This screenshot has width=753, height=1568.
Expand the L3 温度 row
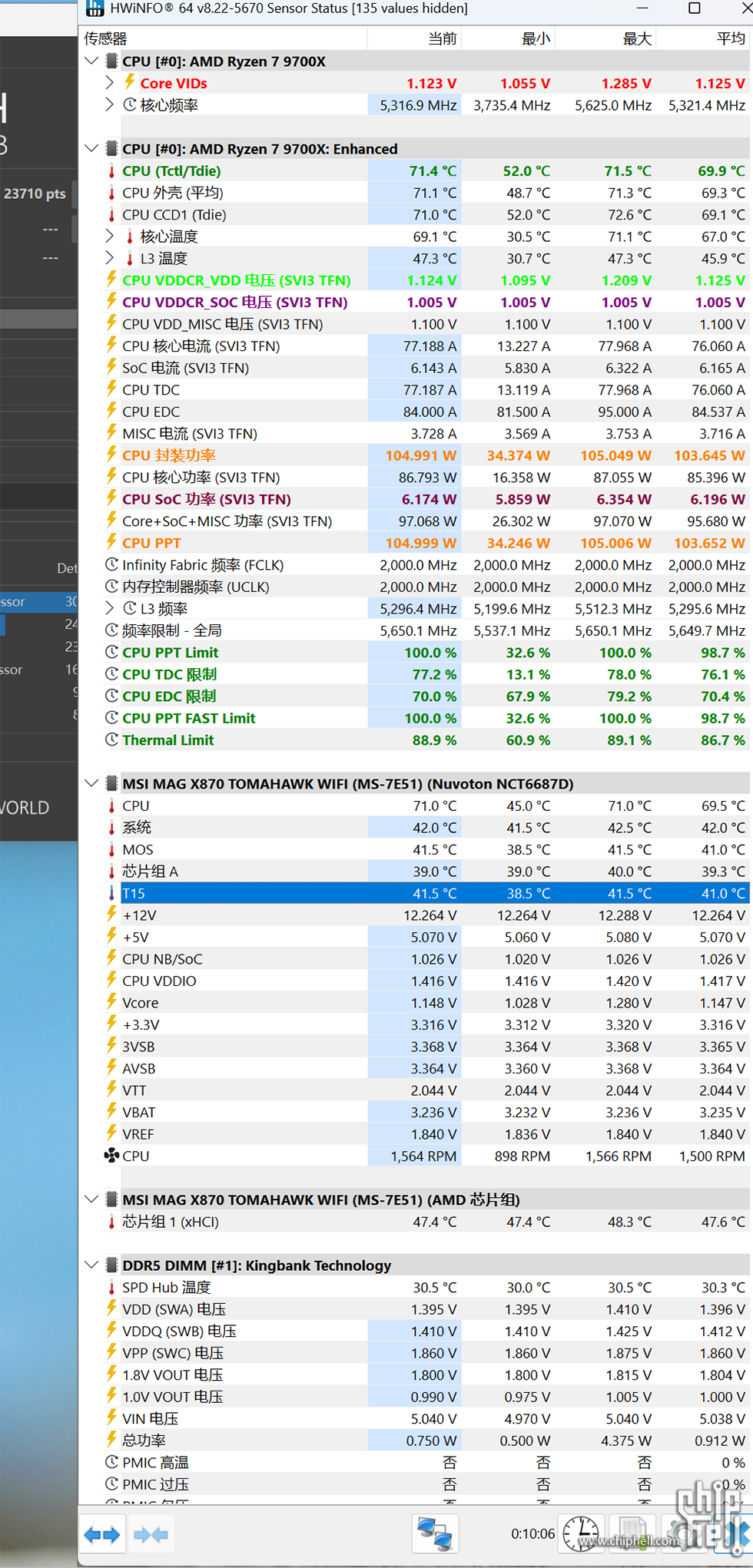[109, 258]
